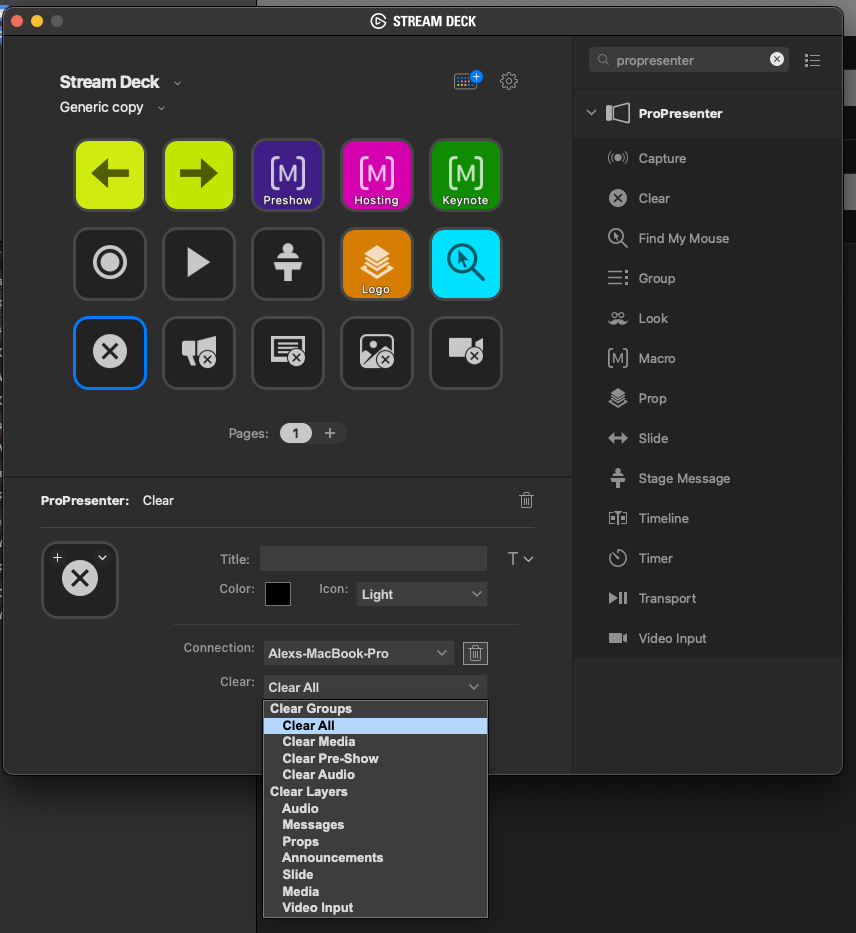Pick Clear Media from the list
856x933 pixels.
(375, 741)
